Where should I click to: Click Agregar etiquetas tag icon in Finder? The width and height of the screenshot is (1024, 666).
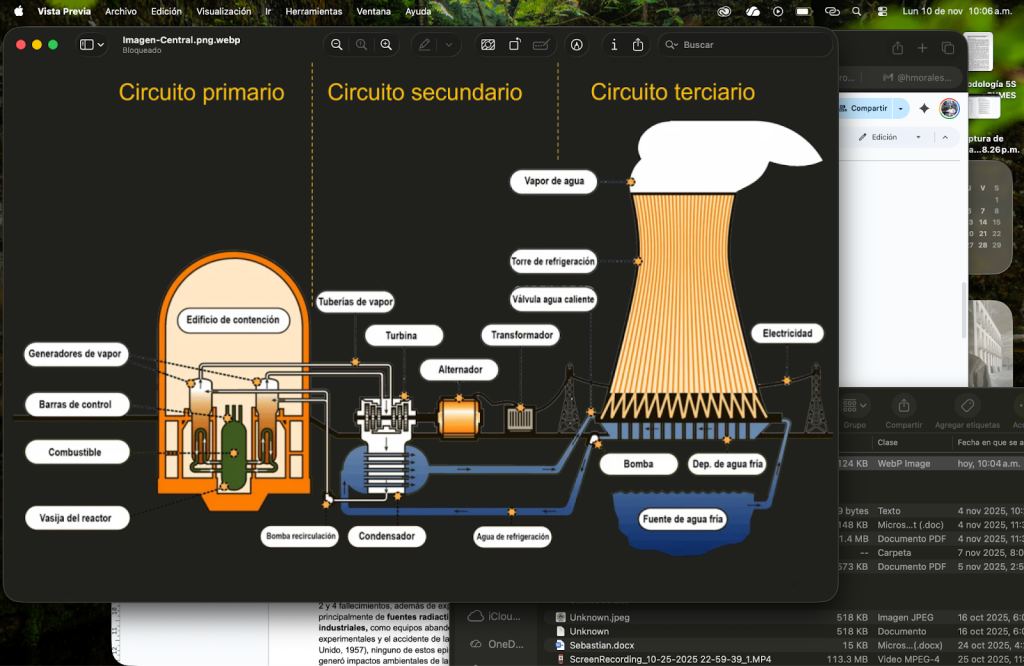[965, 406]
